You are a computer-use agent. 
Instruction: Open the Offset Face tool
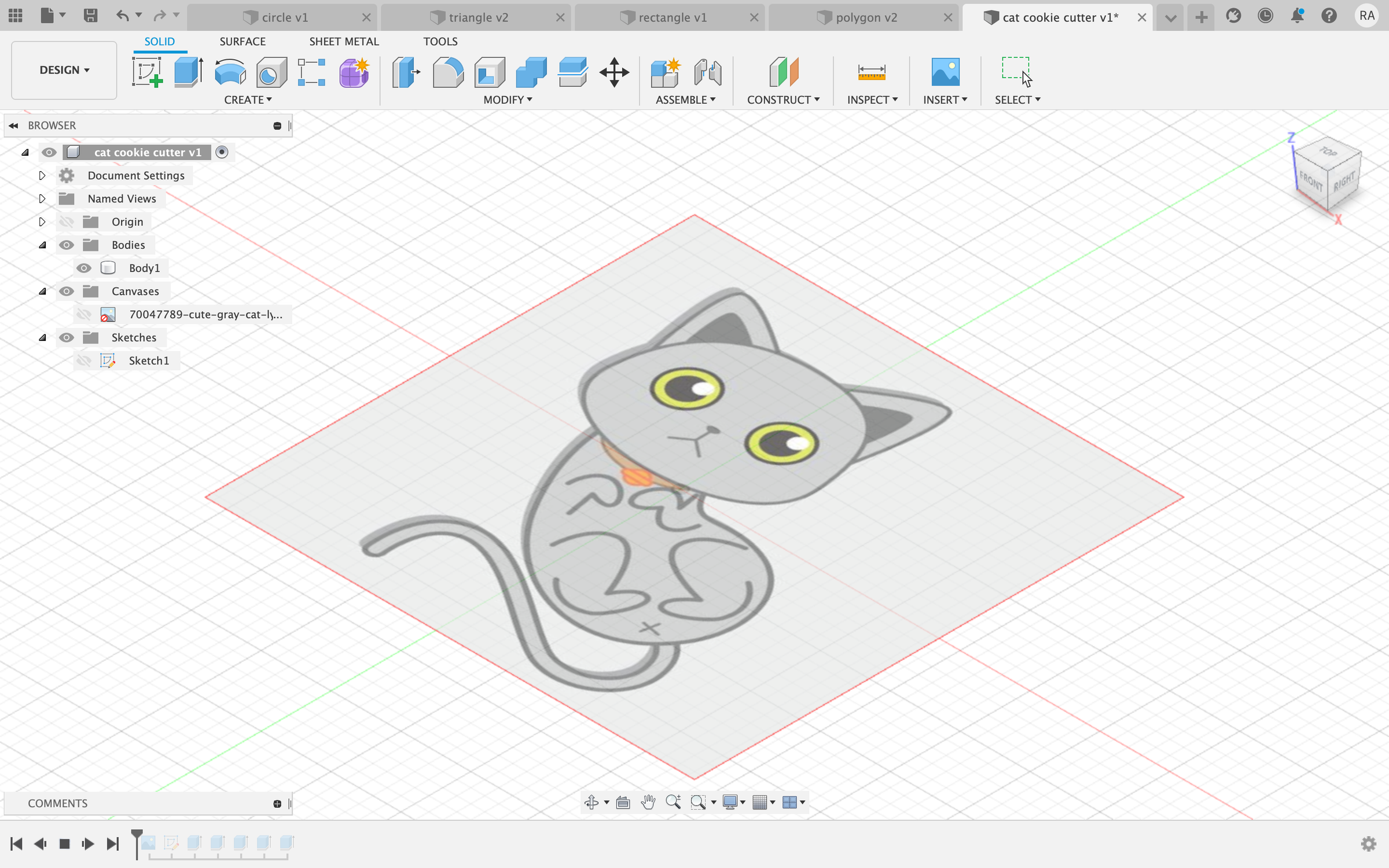[573, 72]
